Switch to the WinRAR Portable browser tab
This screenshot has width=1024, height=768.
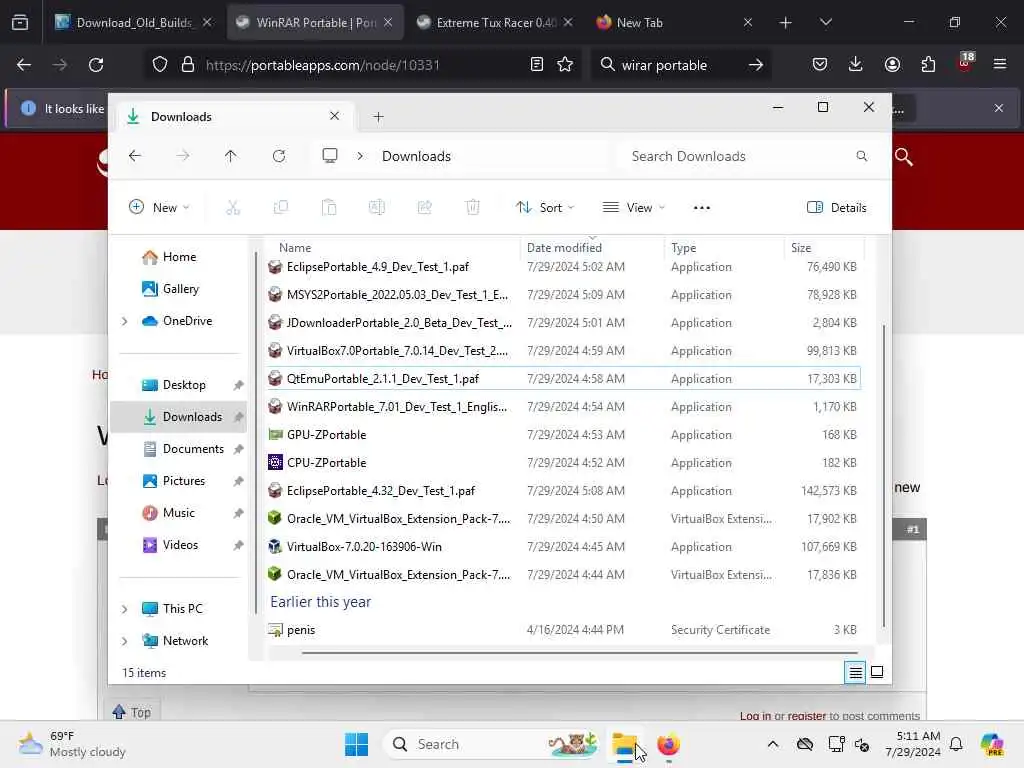(315, 22)
